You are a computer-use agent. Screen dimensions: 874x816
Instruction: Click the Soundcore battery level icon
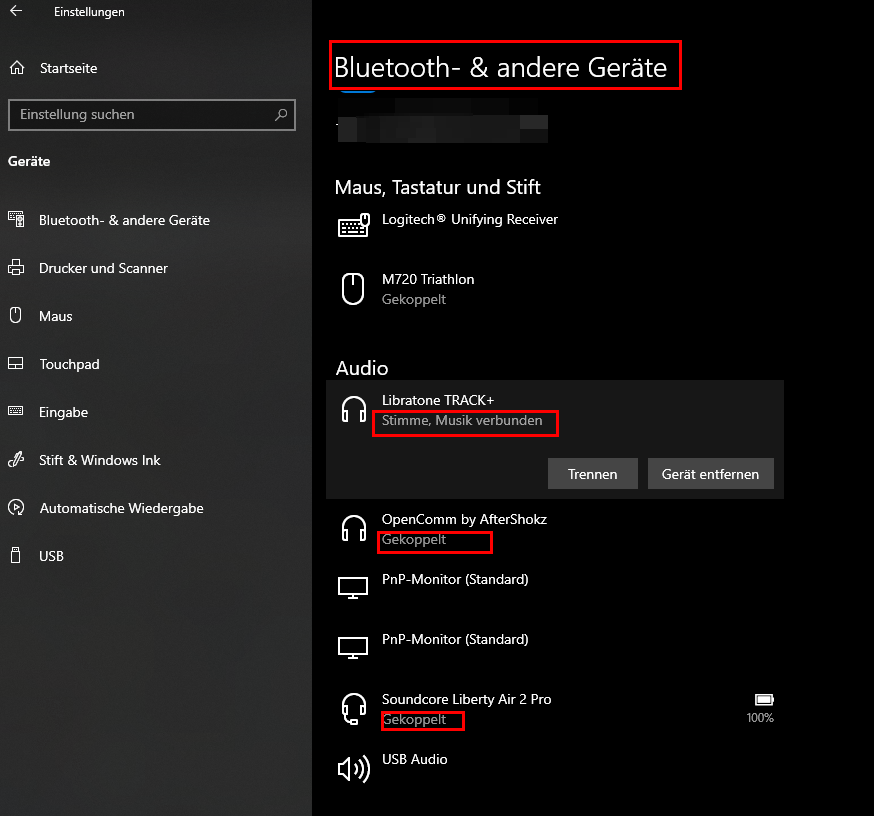coord(764,700)
